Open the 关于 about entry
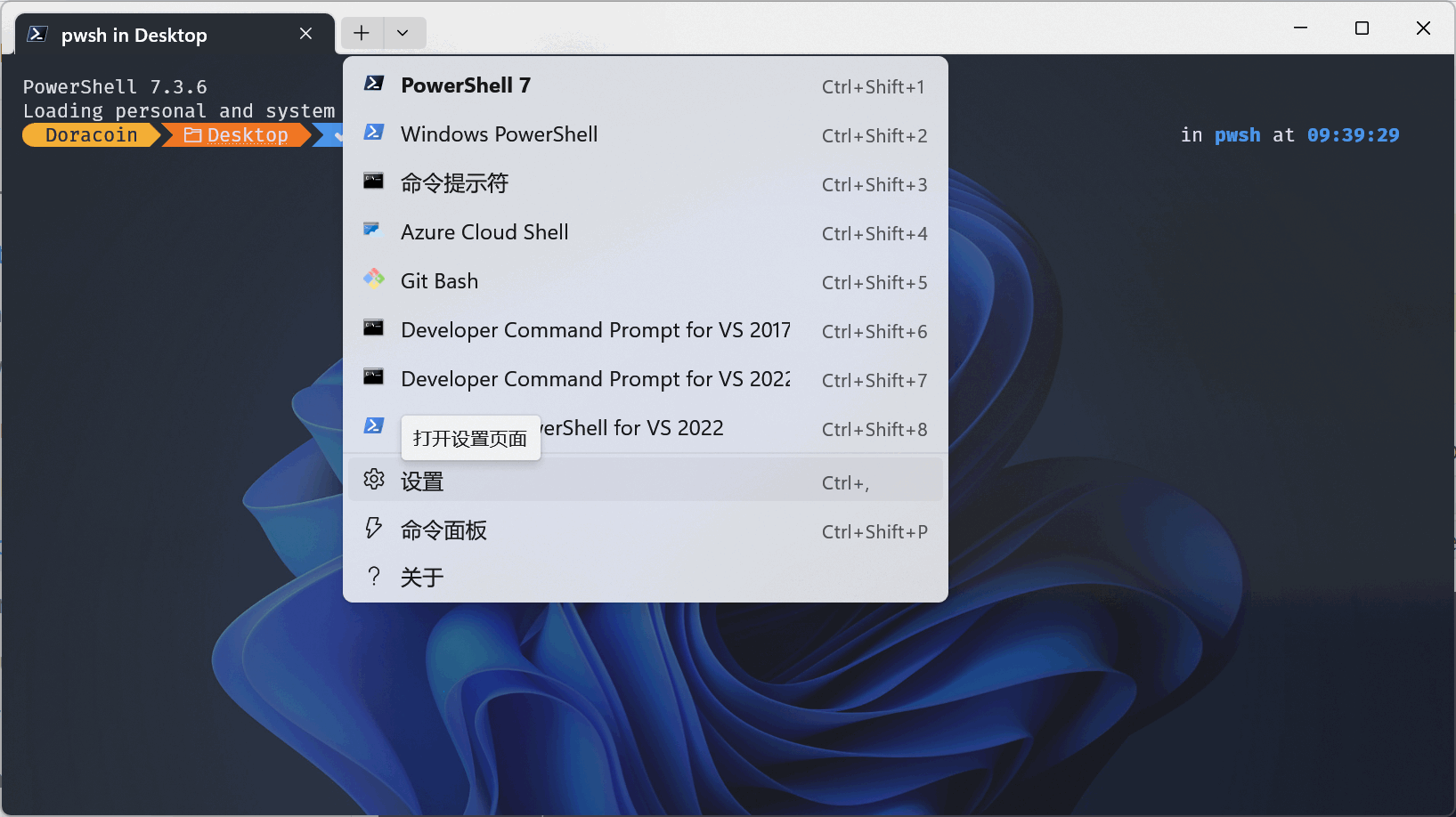This screenshot has height=817, width=1456. [645, 578]
